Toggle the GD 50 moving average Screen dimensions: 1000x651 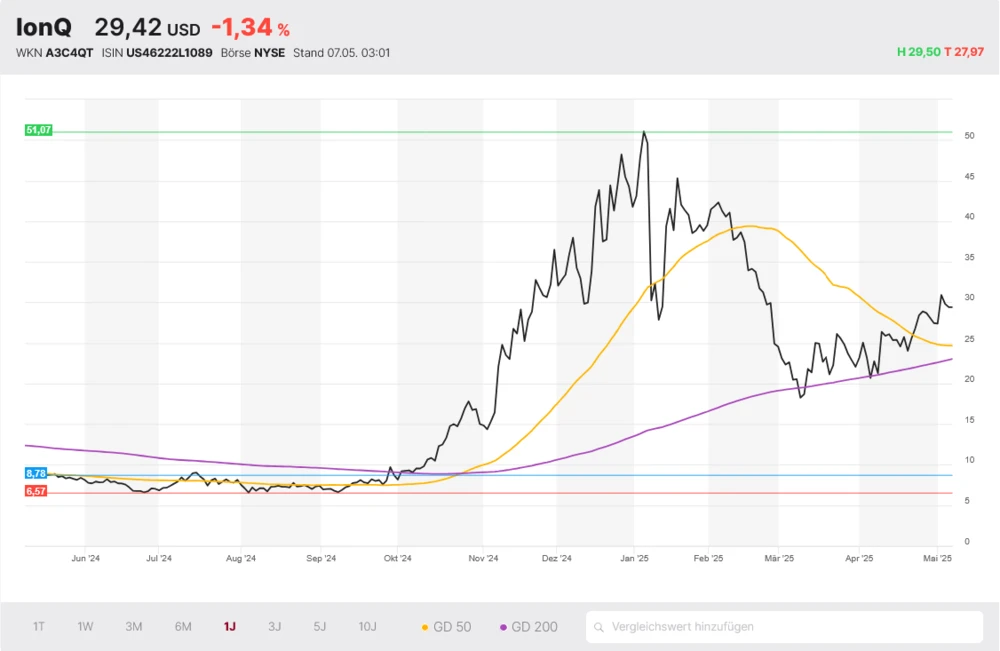(446, 627)
